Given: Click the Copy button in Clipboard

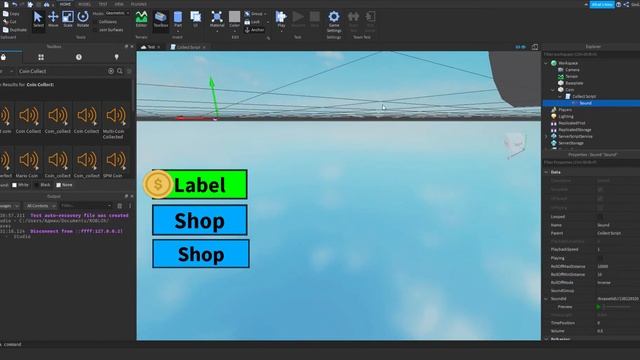Looking at the screenshot, I should click(x=11, y=14).
